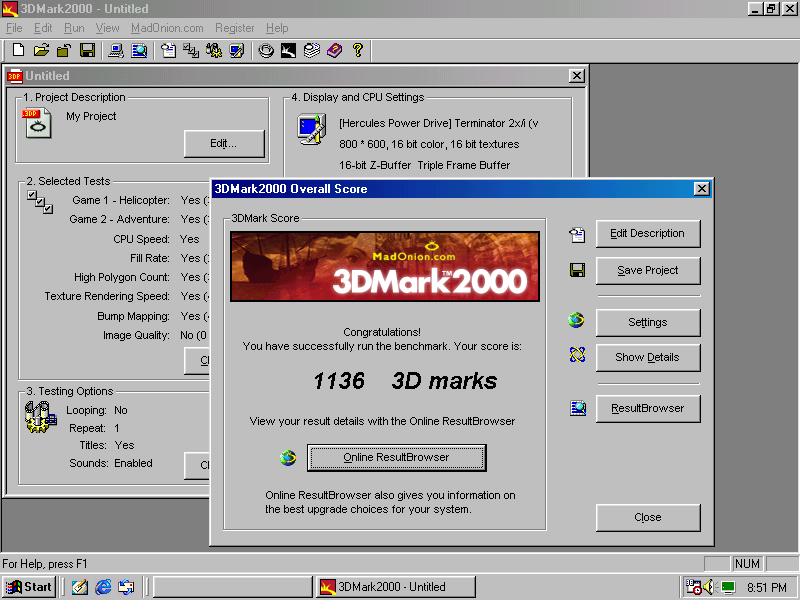Click the floppy icon beside Save Project
The width and height of the screenshot is (800, 600).
(577, 270)
